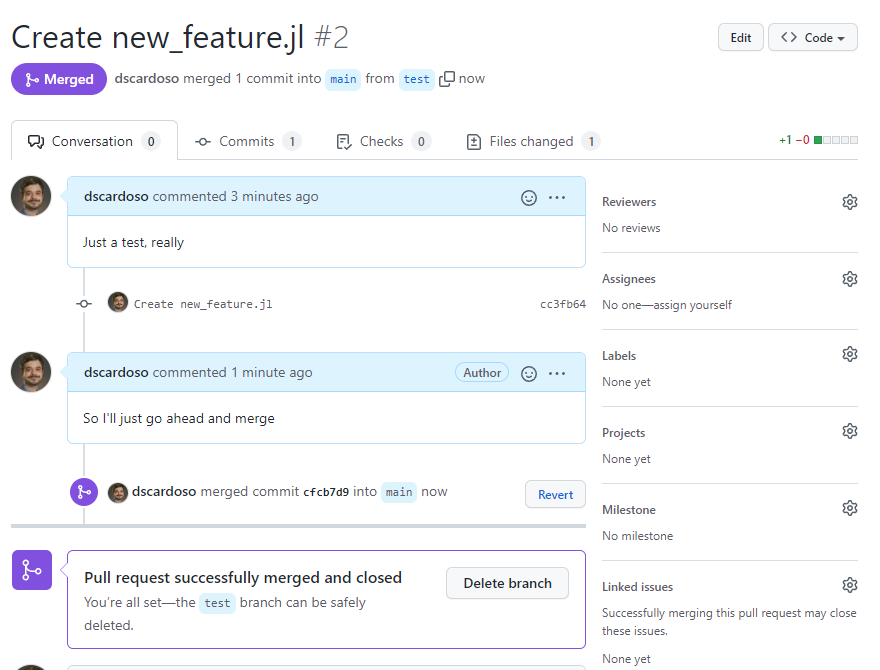Open the Assignees gear settings
The width and height of the screenshot is (880, 670).
pos(849,279)
